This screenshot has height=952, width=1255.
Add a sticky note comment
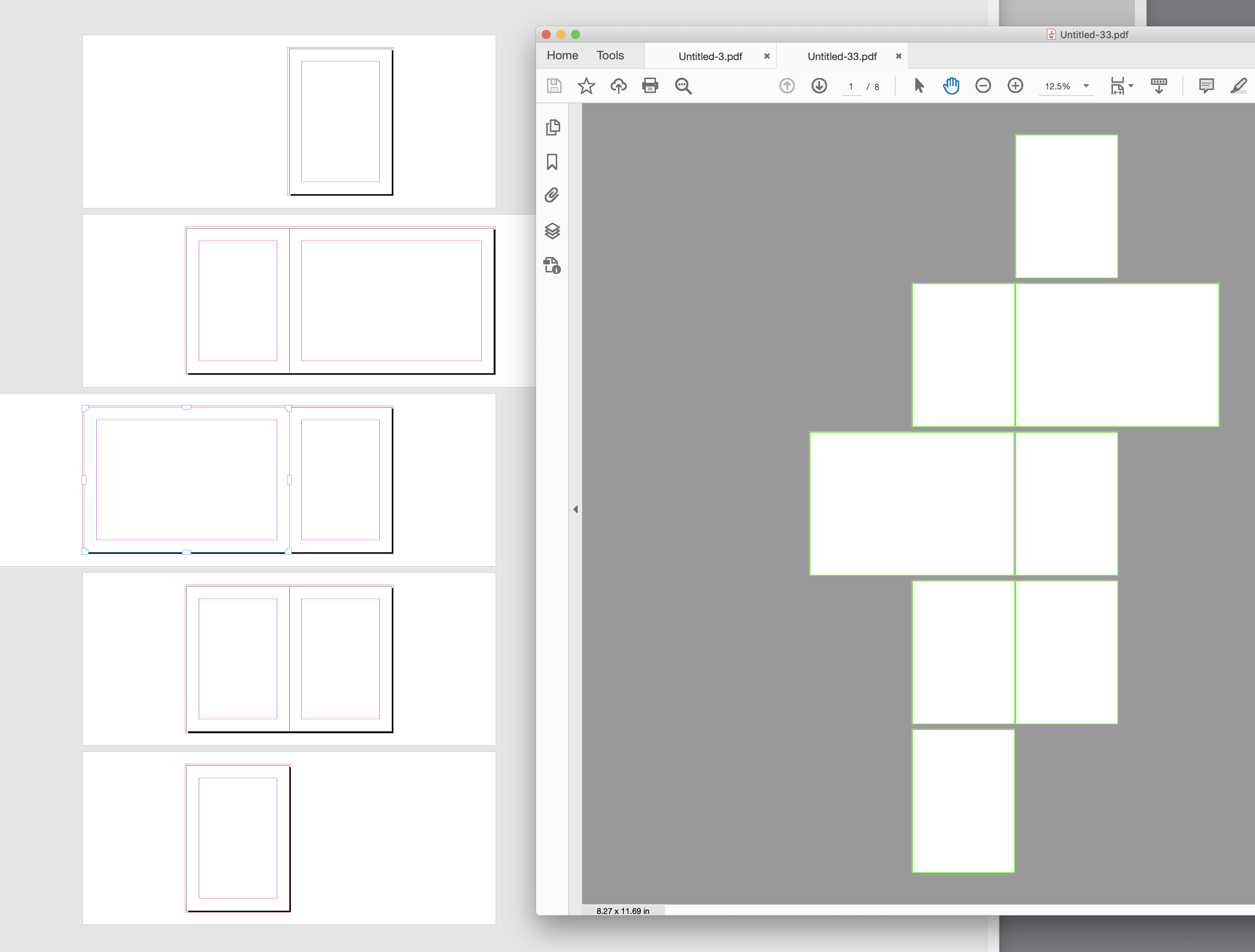[x=1207, y=86]
